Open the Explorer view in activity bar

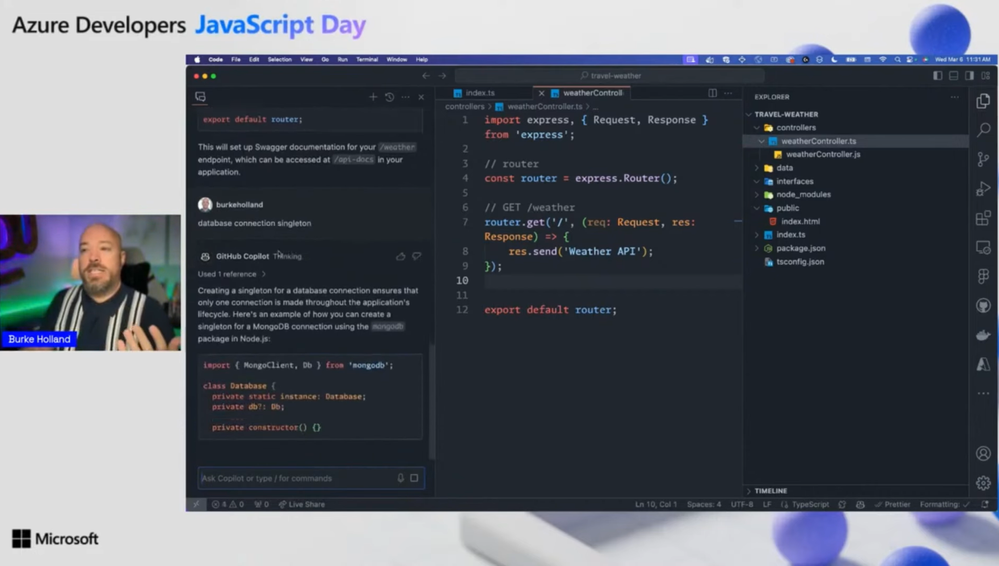[x=983, y=101]
